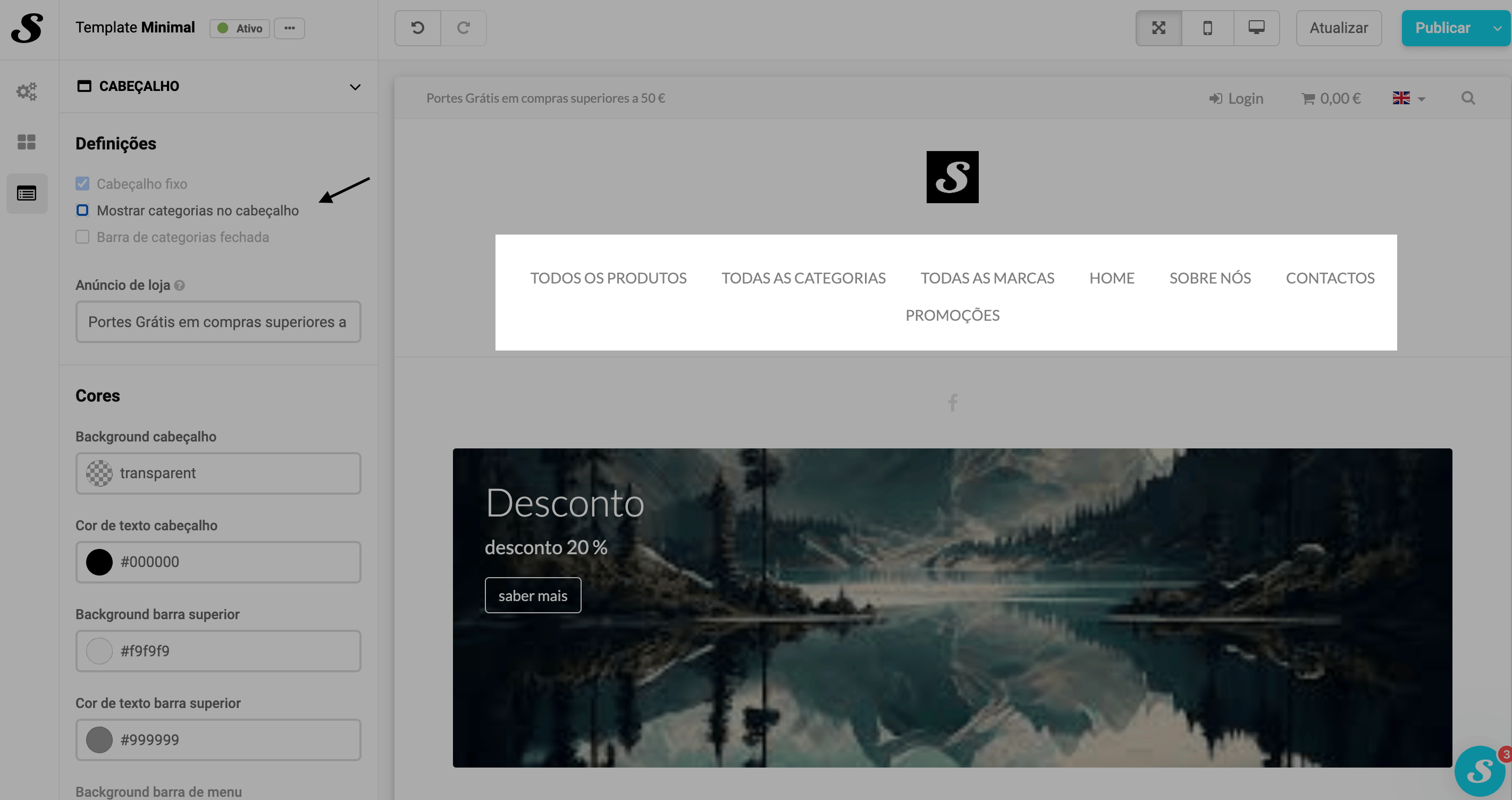Screen dimensions: 1512x800
Task: Open the grid blocks sidebar icon
Action: (x=27, y=141)
